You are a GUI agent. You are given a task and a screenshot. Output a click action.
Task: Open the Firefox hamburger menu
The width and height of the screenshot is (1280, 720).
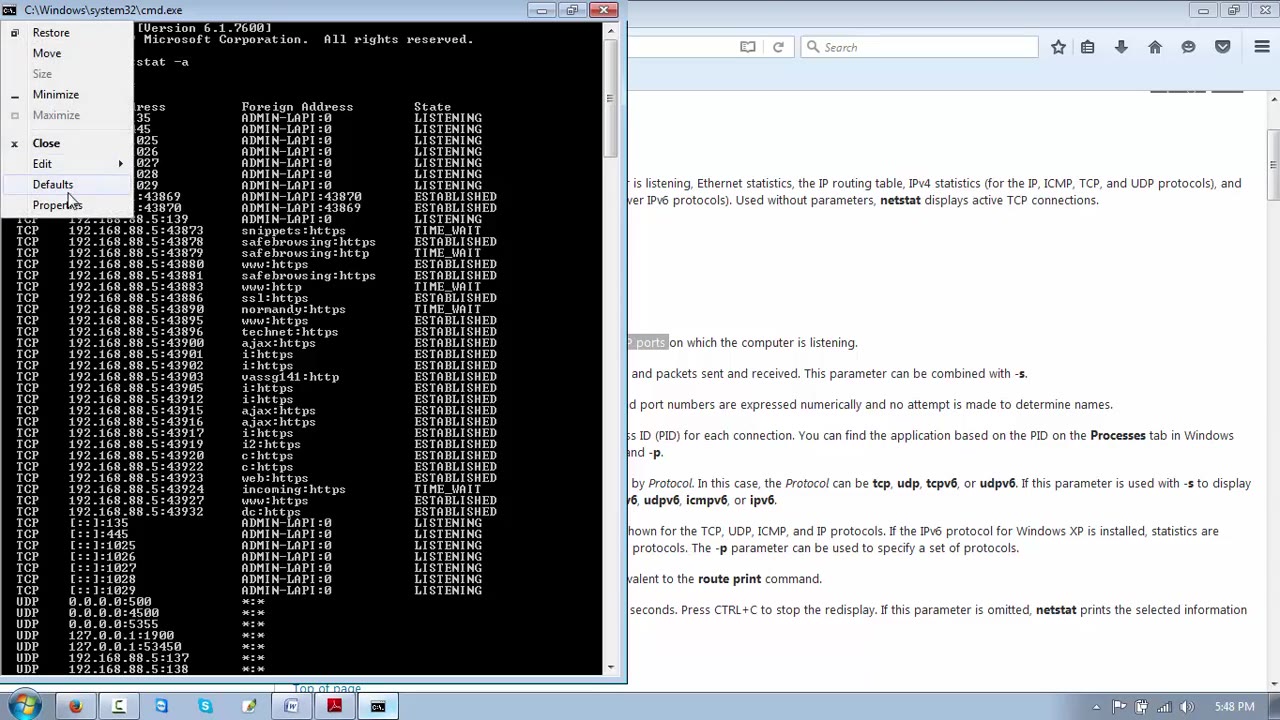pyautogui.click(x=1262, y=47)
